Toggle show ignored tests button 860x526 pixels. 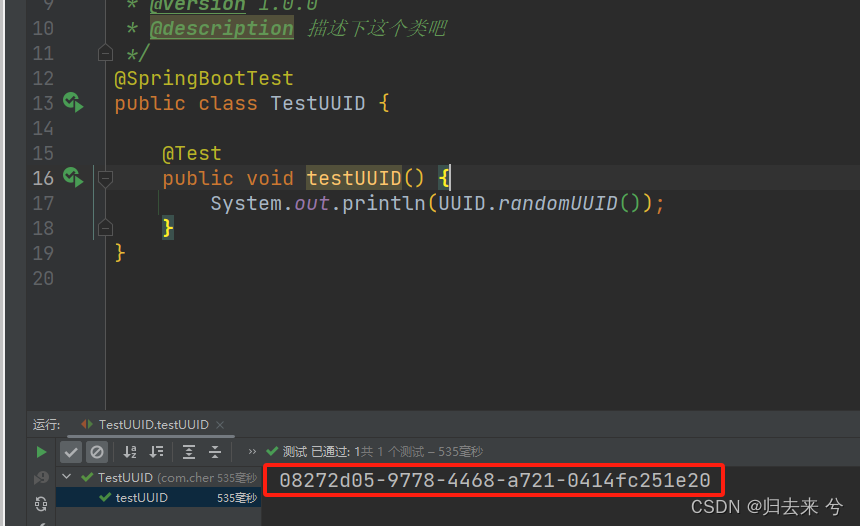pos(97,452)
